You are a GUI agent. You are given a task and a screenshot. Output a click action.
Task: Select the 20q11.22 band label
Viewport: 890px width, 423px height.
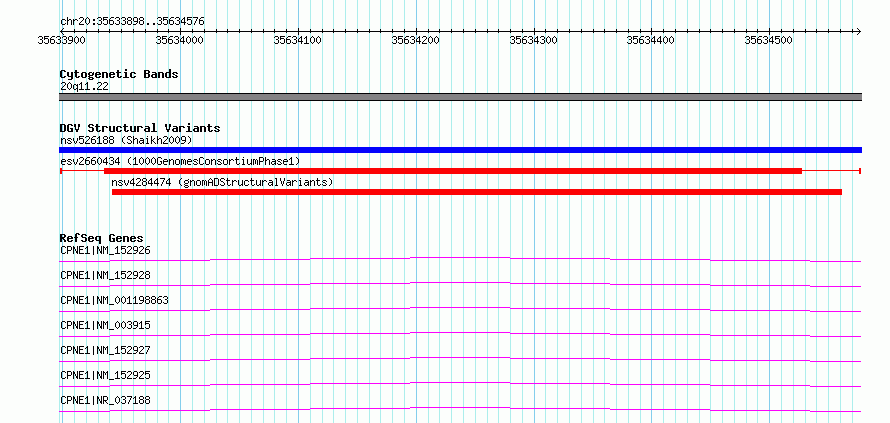point(85,87)
